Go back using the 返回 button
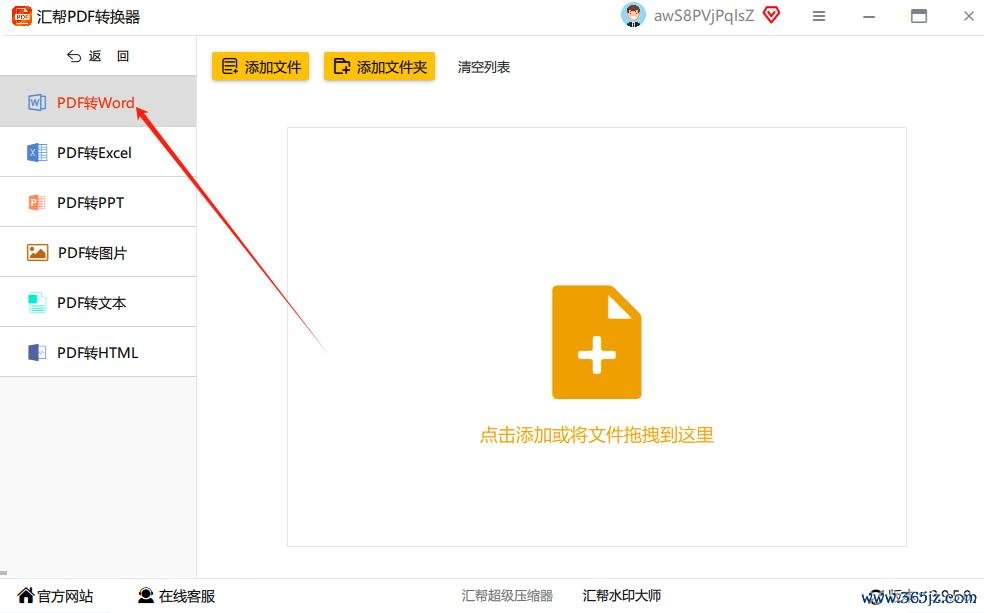984x613 pixels. point(98,56)
